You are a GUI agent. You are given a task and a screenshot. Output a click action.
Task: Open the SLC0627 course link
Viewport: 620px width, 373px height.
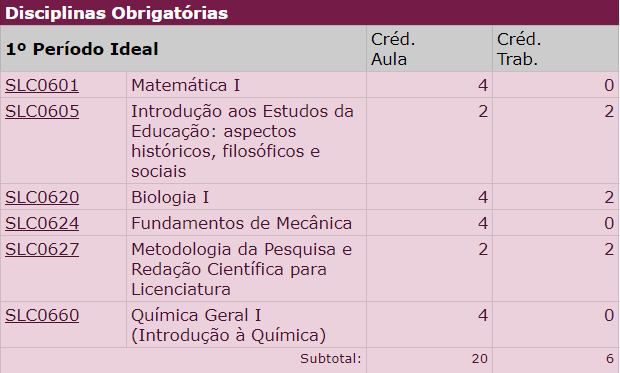click(x=42, y=250)
